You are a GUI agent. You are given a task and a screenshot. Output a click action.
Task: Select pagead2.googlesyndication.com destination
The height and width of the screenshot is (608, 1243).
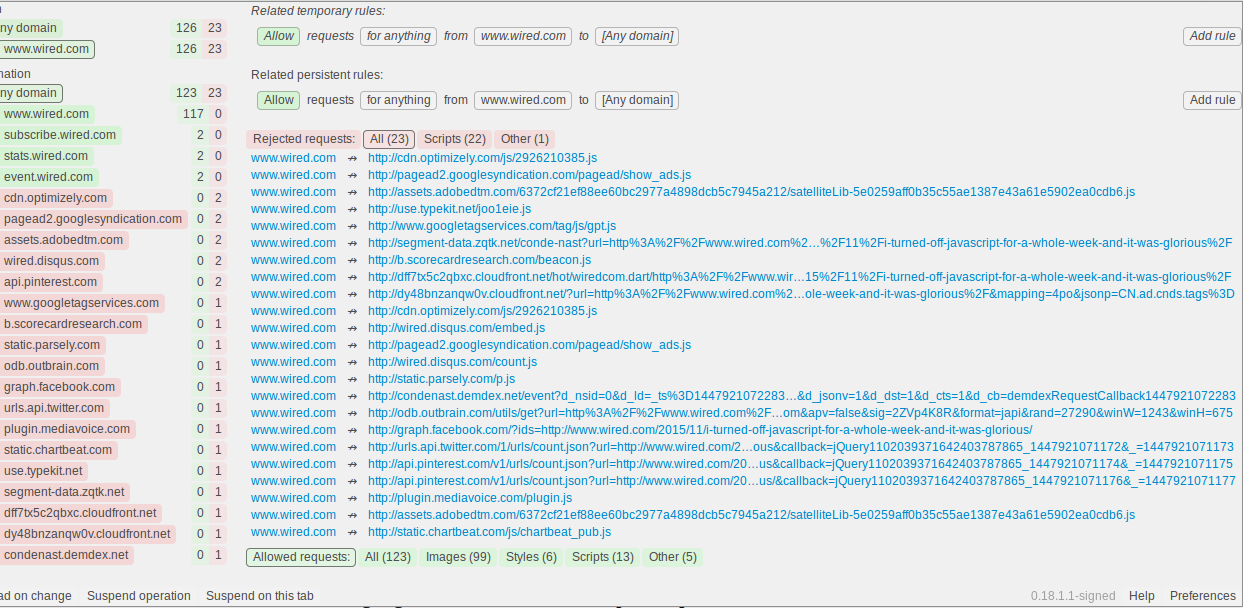click(93, 219)
